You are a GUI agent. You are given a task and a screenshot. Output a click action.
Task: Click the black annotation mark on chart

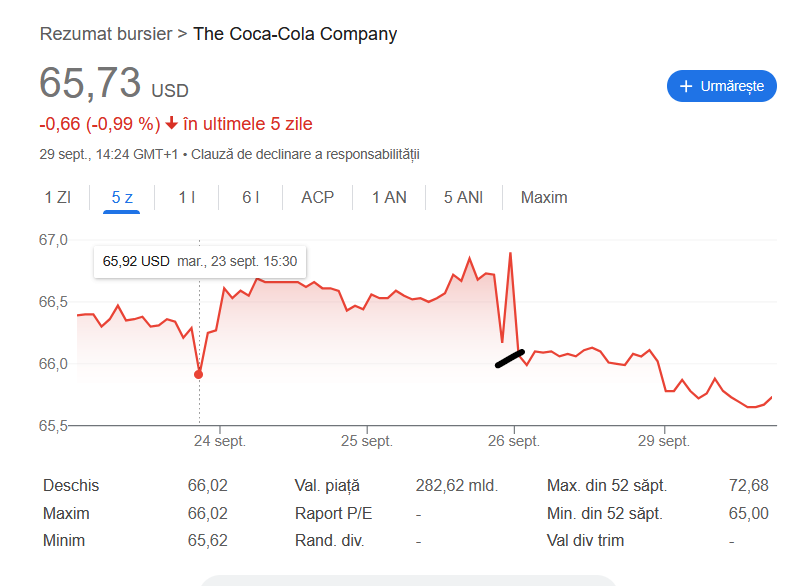[x=510, y=359]
